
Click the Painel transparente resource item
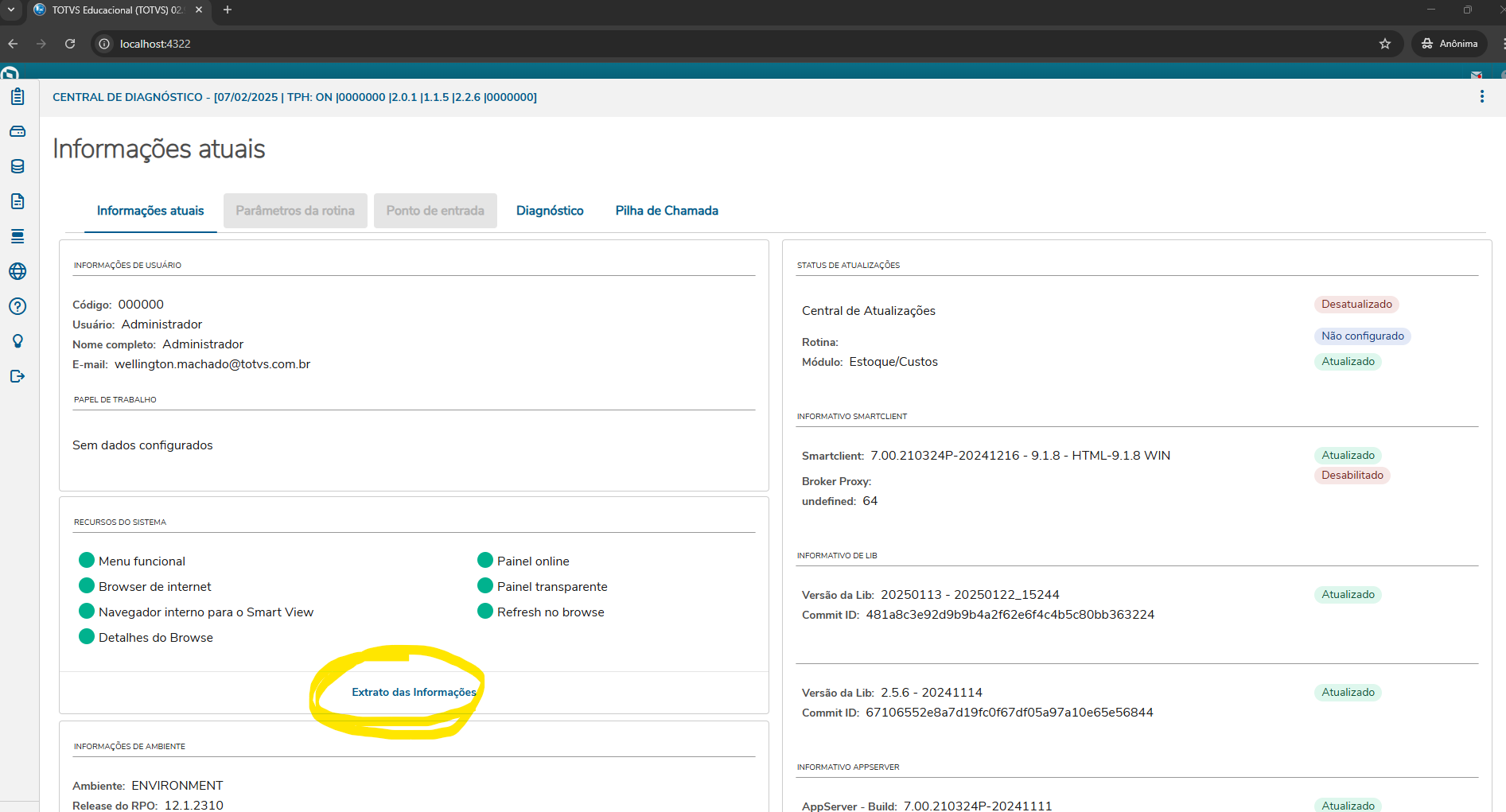[x=543, y=586]
